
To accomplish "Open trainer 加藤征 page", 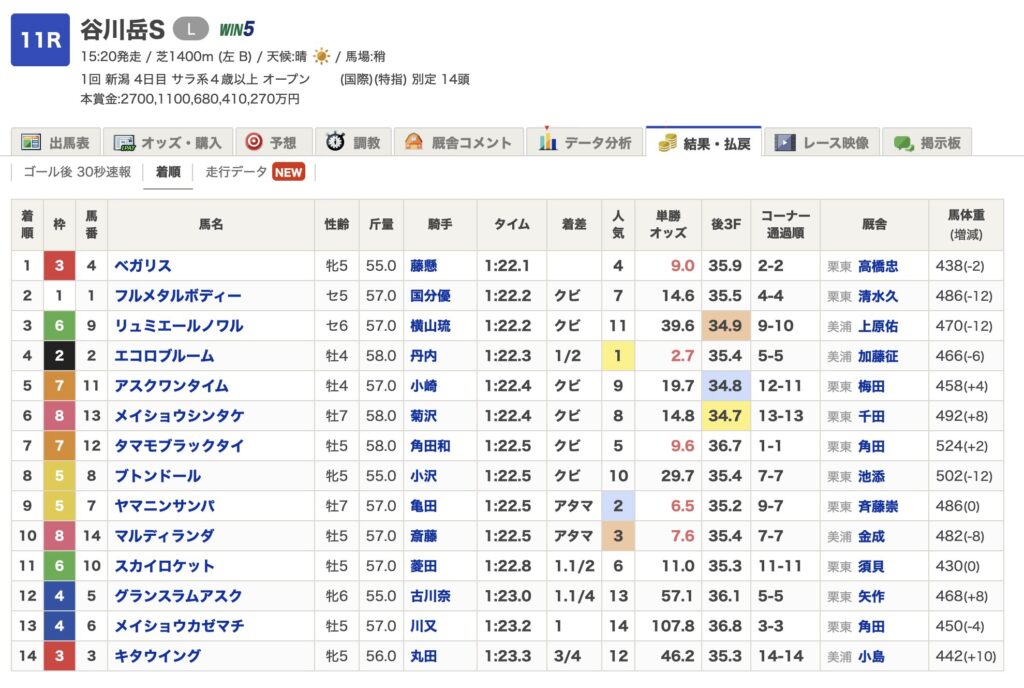I will click(878, 356).
